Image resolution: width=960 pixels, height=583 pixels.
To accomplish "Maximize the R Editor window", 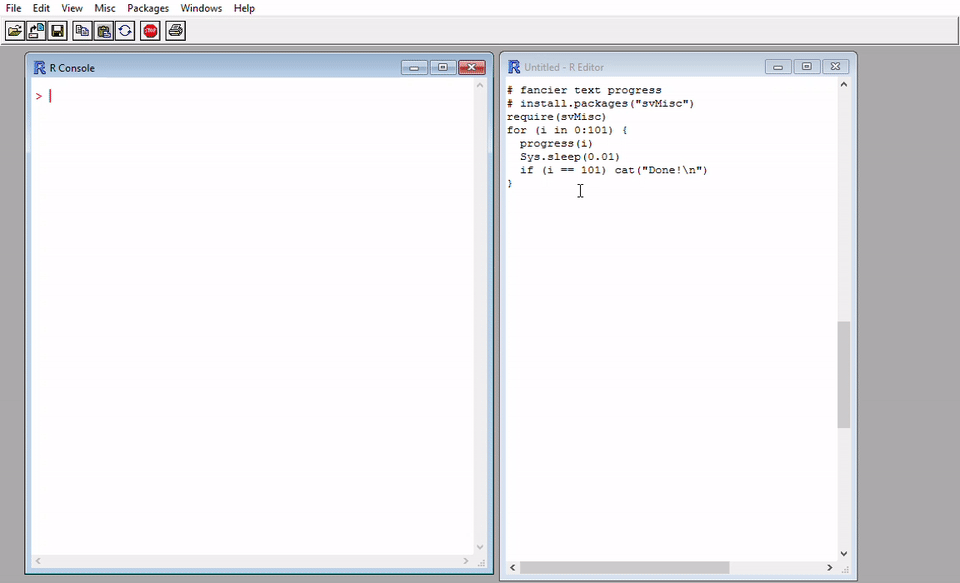I will [806, 67].
